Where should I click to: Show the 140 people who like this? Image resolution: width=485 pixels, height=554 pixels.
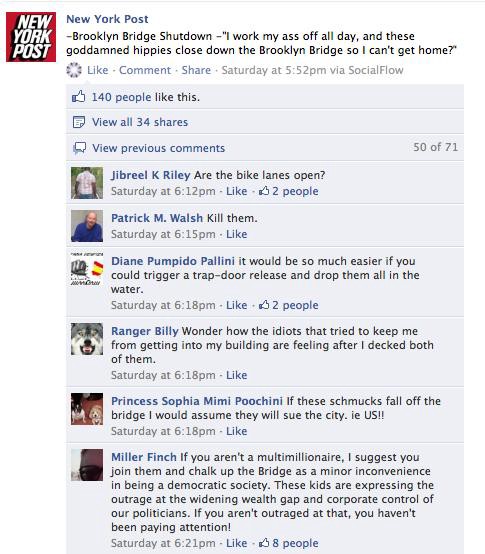pos(121,97)
